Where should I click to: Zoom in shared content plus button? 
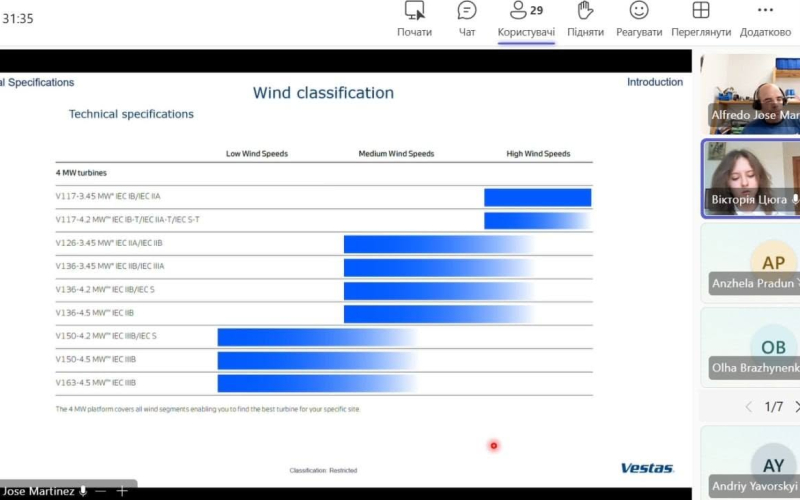pos(122,491)
